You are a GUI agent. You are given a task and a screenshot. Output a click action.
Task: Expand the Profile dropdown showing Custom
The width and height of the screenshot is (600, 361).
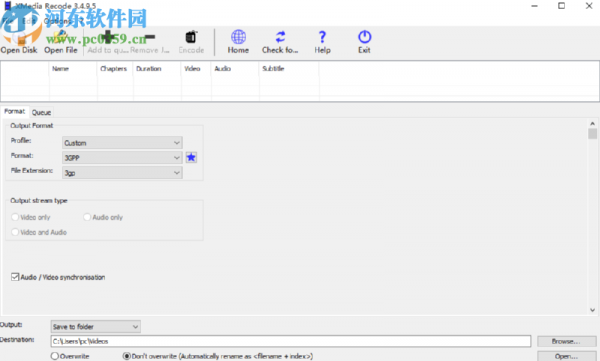click(x=122, y=142)
